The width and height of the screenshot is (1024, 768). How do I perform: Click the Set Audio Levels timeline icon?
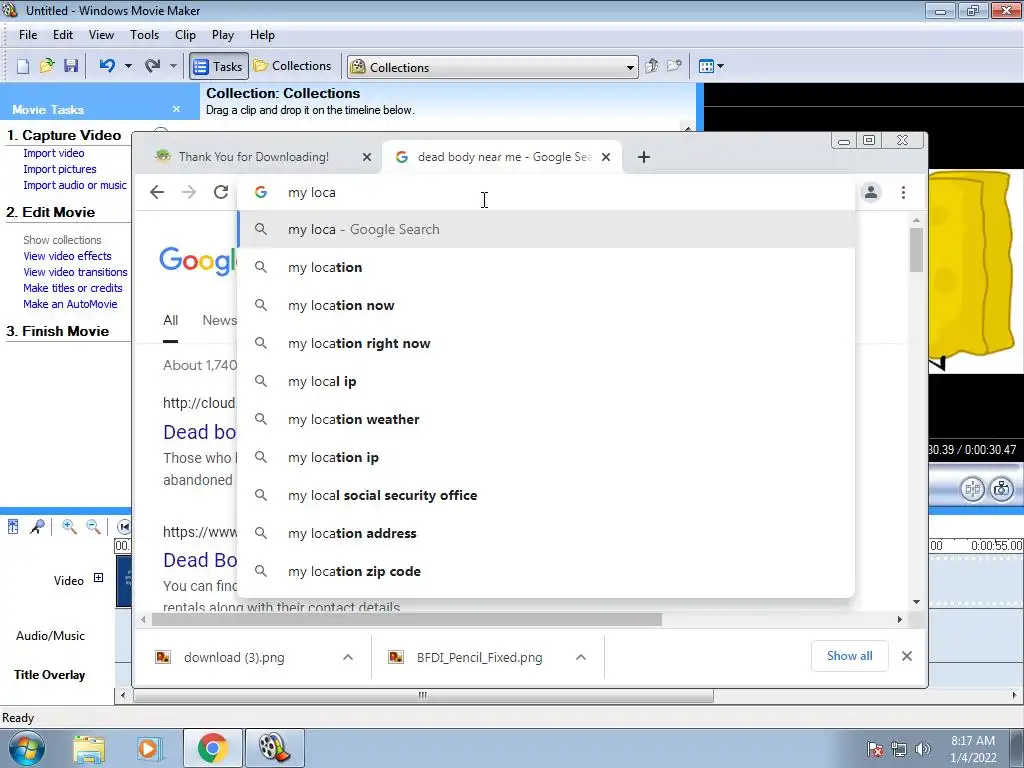(13, 526)
